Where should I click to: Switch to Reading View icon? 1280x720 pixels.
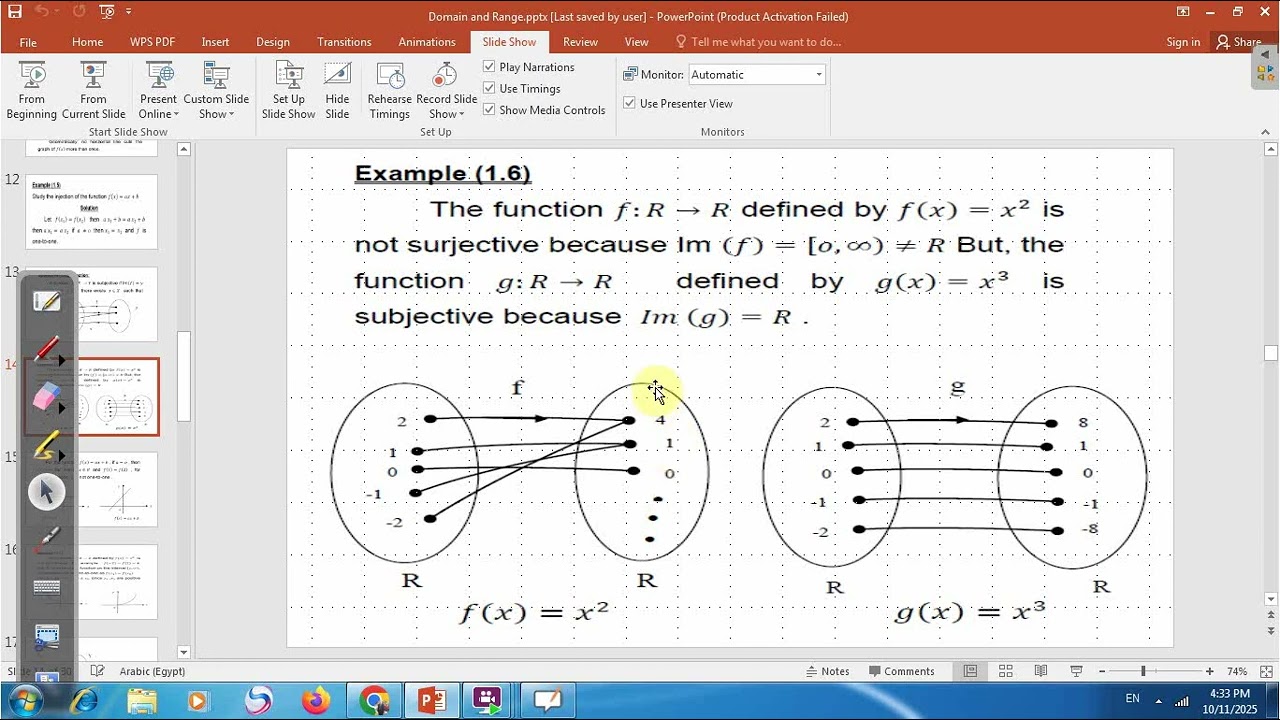tap(1041, 671)
